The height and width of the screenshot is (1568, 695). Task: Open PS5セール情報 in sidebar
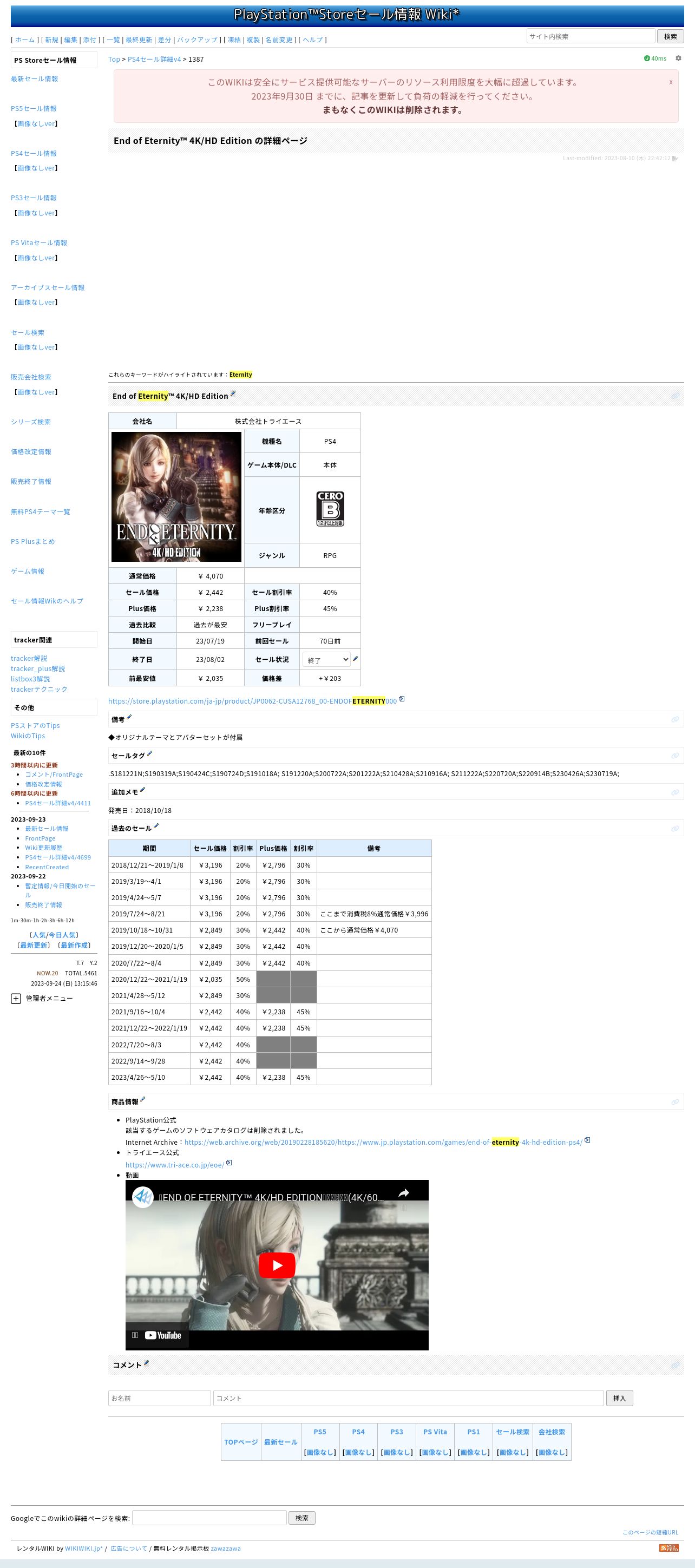[34, 108]
